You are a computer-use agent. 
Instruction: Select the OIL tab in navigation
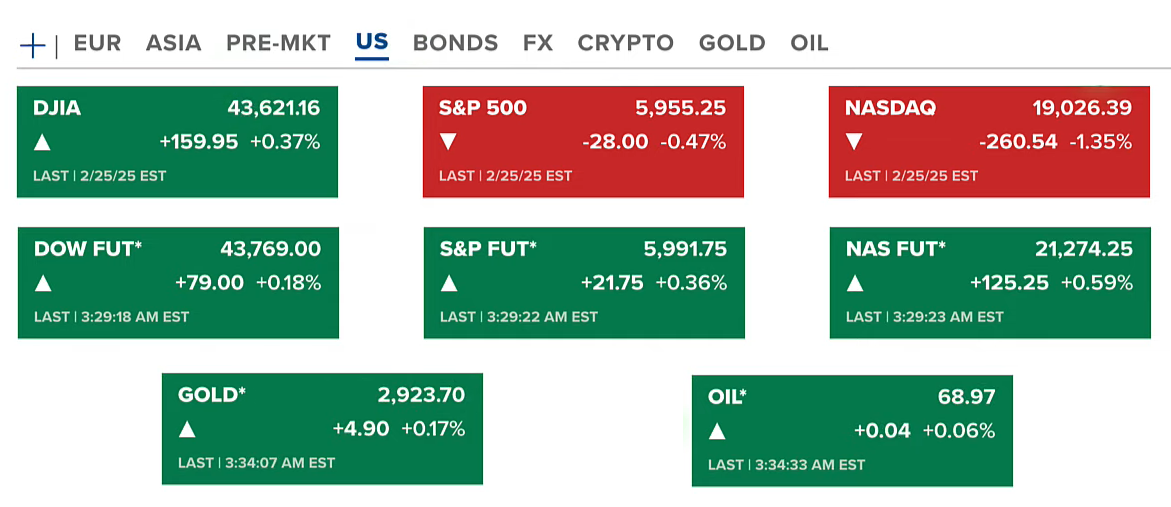(x=809, y=43)
